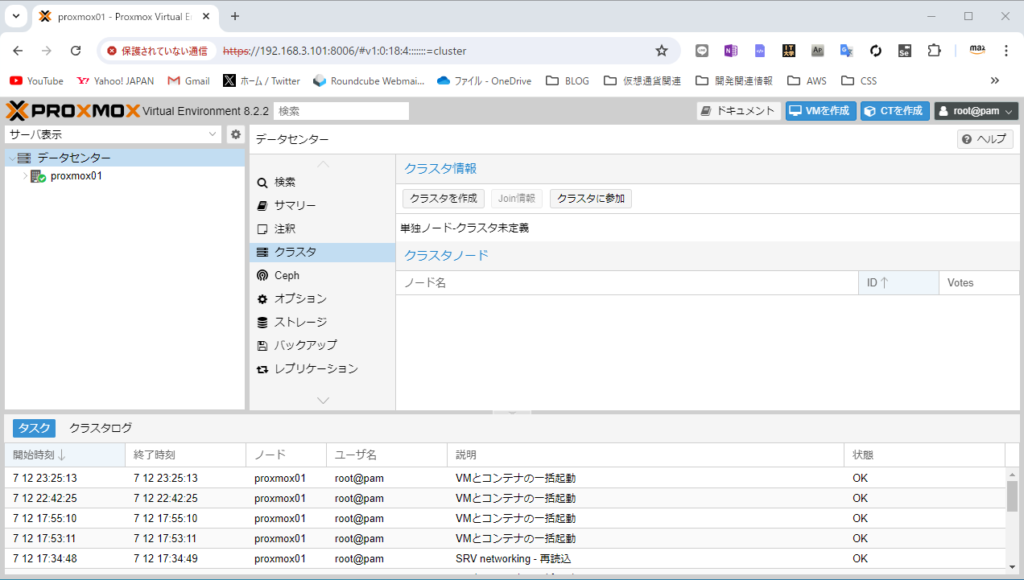Open the サーバ表示 view dropdown
The image size is (1024, 580).
pyautogui.click(x=113, y=135)
